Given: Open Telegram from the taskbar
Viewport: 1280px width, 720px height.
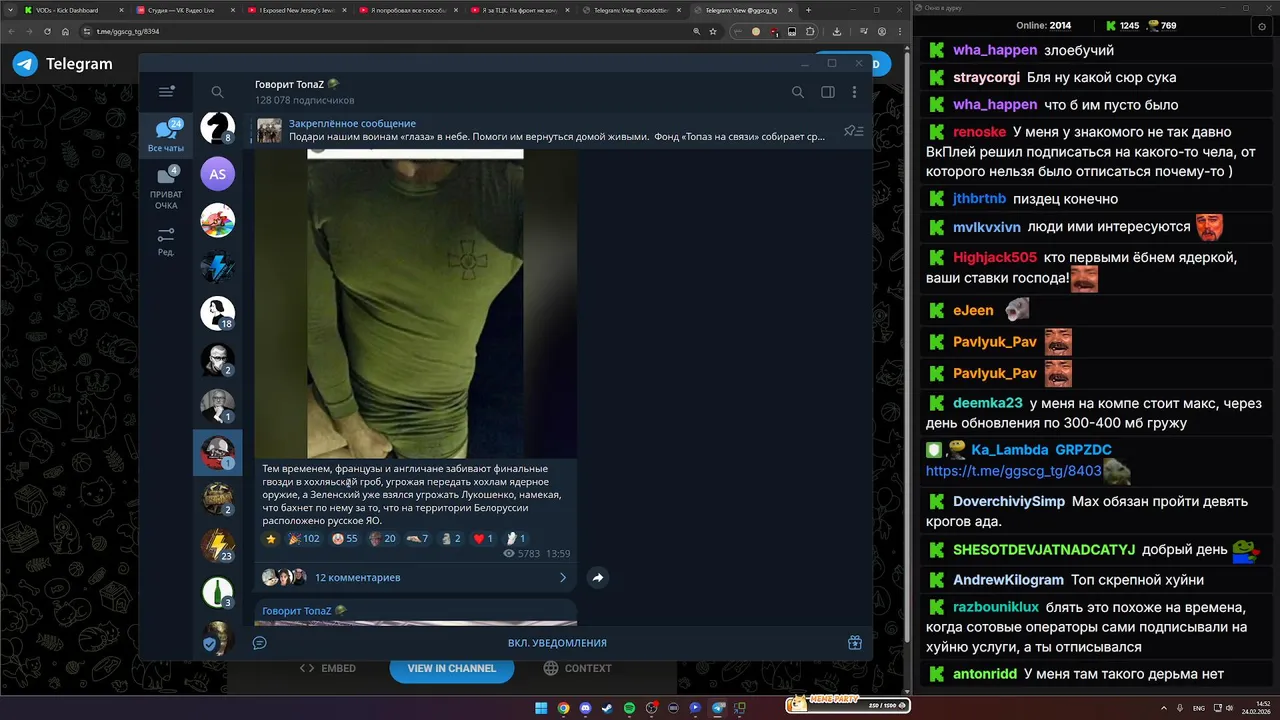Looking at the screenshot, I should pos(717,708).
